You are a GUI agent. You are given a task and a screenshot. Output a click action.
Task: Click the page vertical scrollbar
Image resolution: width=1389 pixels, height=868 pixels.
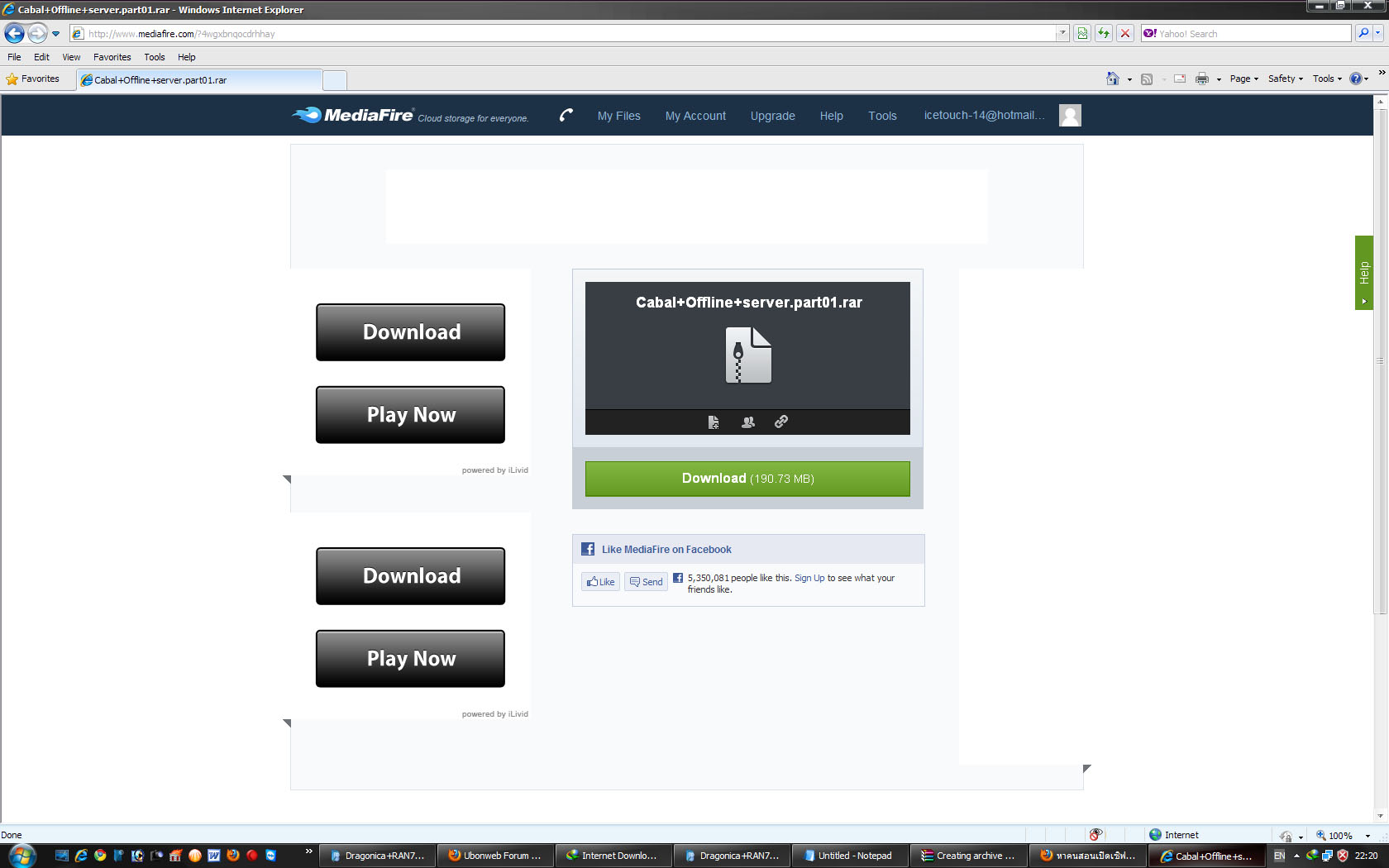1379,360
